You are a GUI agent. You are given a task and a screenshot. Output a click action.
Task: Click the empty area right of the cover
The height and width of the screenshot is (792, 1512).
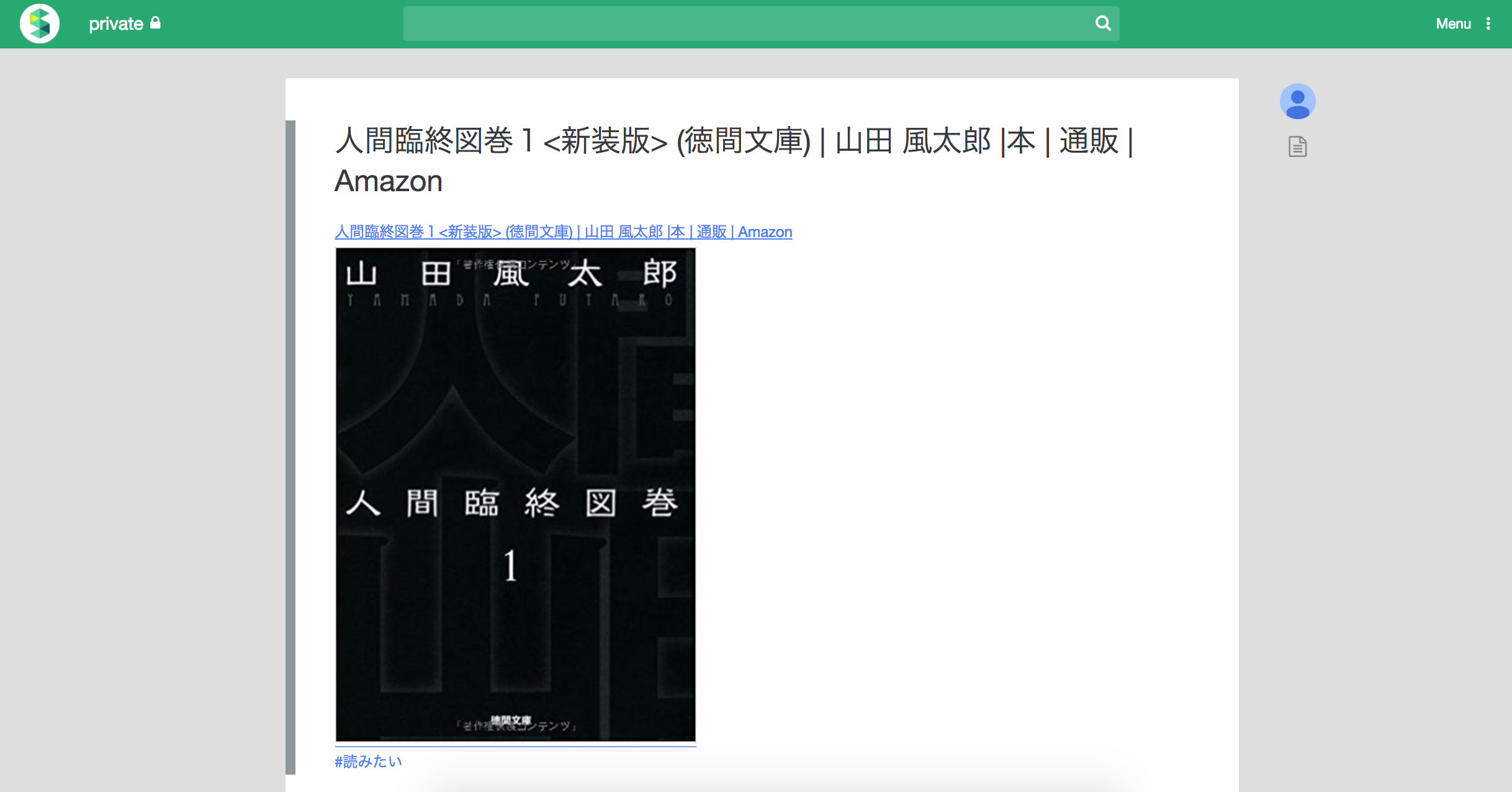tap(962, 497)
